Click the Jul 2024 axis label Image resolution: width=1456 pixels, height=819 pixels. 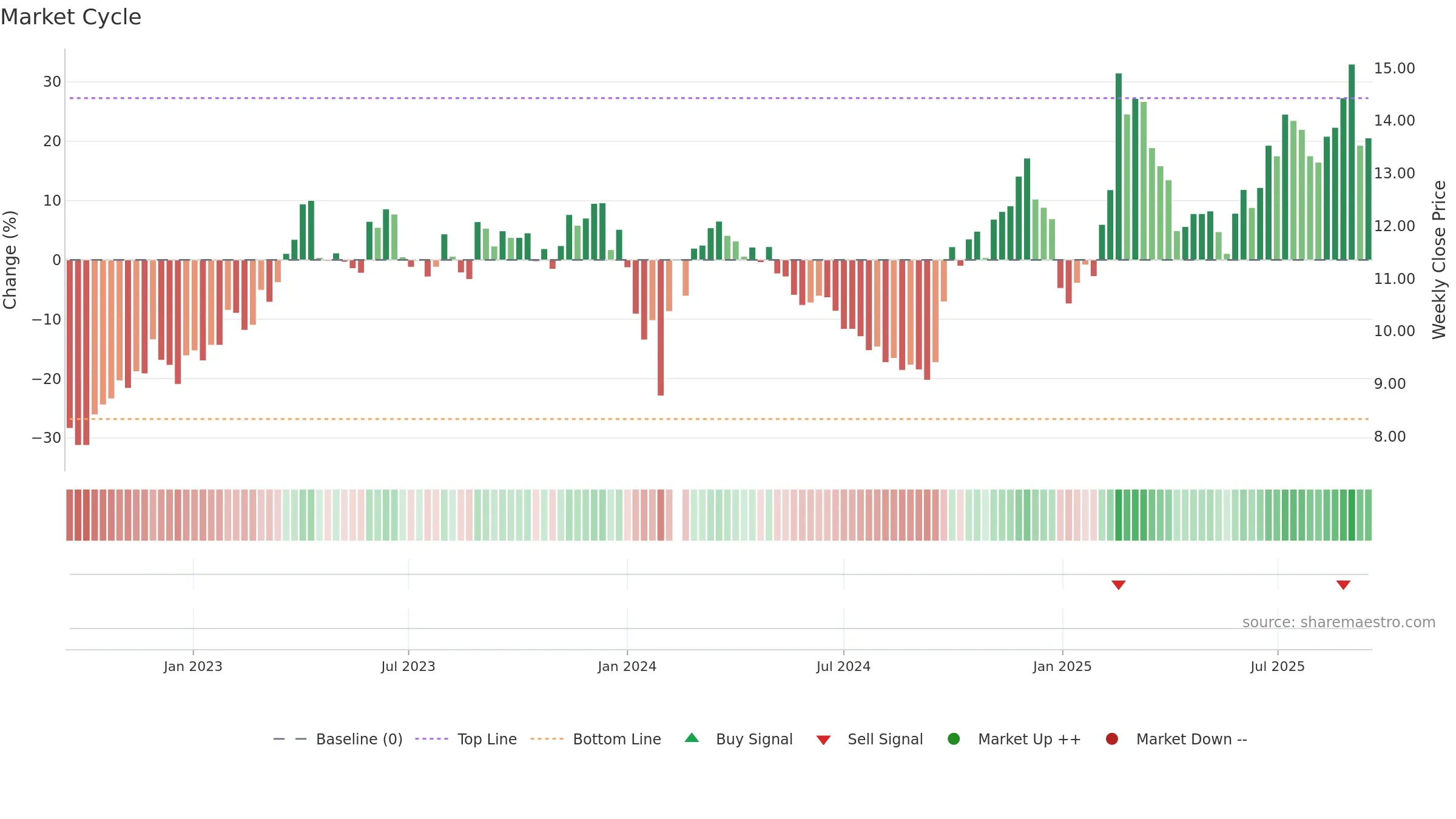click(x=843, y=667)
